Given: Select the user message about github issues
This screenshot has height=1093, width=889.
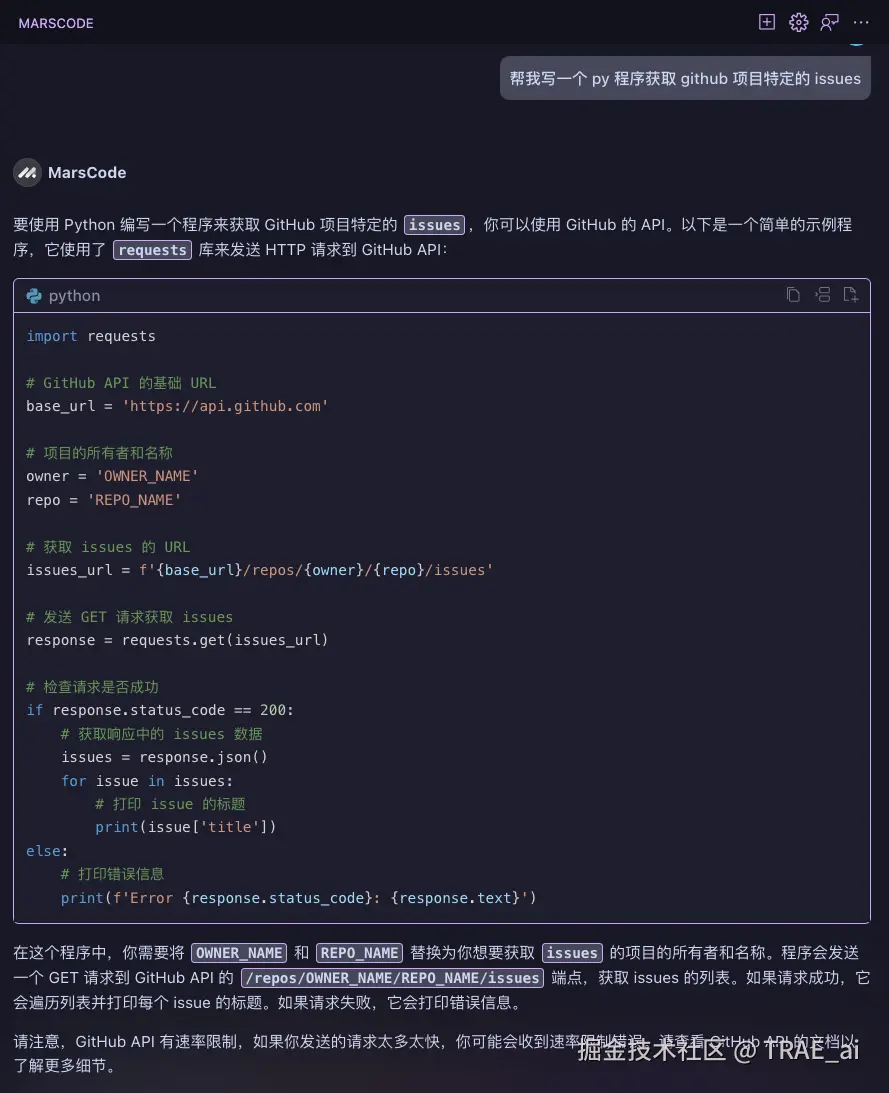Looking at the screenshot, I should pyautogui.click(x=685, y=78).
